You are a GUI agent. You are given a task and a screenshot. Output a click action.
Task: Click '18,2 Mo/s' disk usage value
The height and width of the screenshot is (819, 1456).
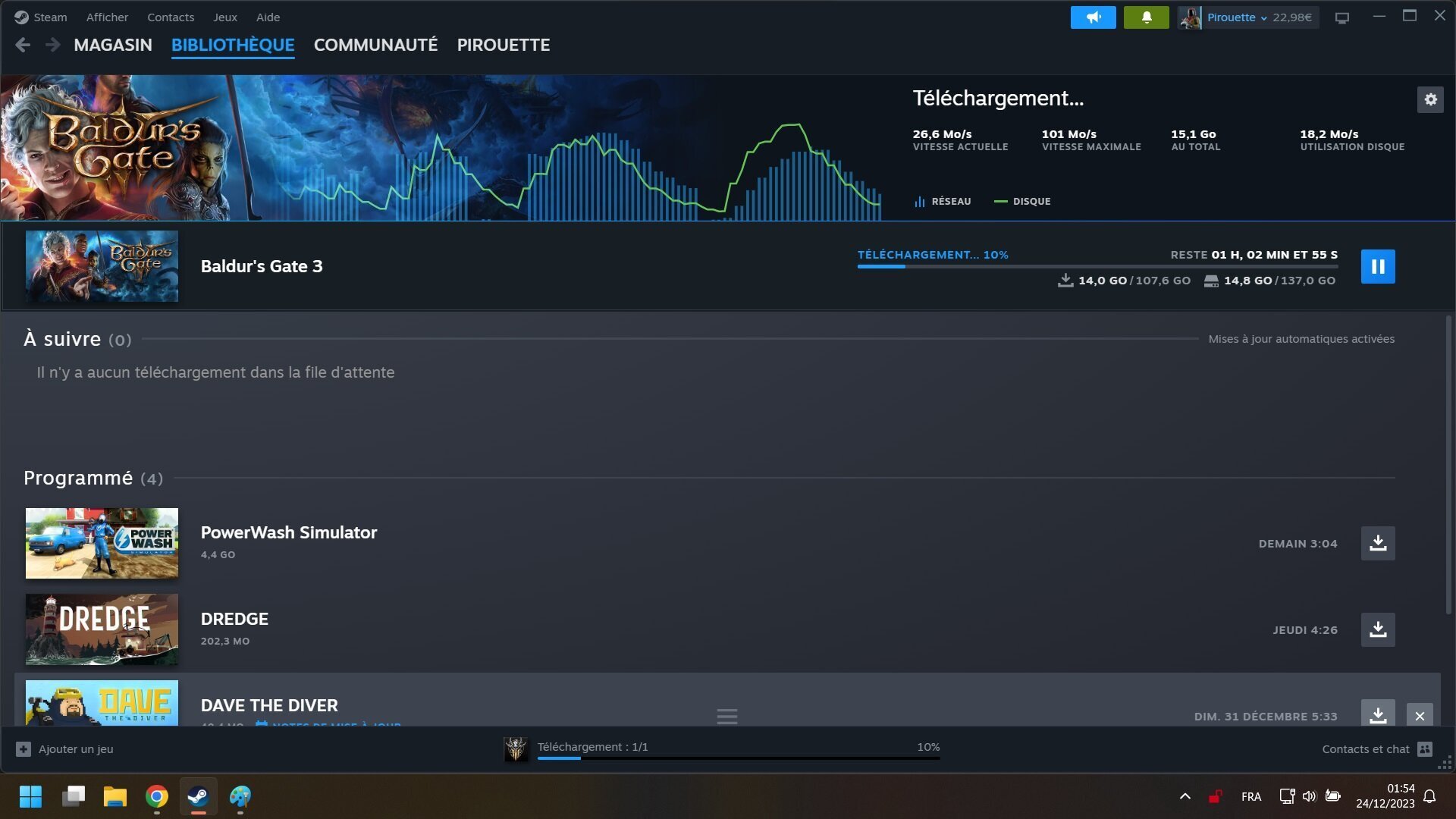point(1329,133)
